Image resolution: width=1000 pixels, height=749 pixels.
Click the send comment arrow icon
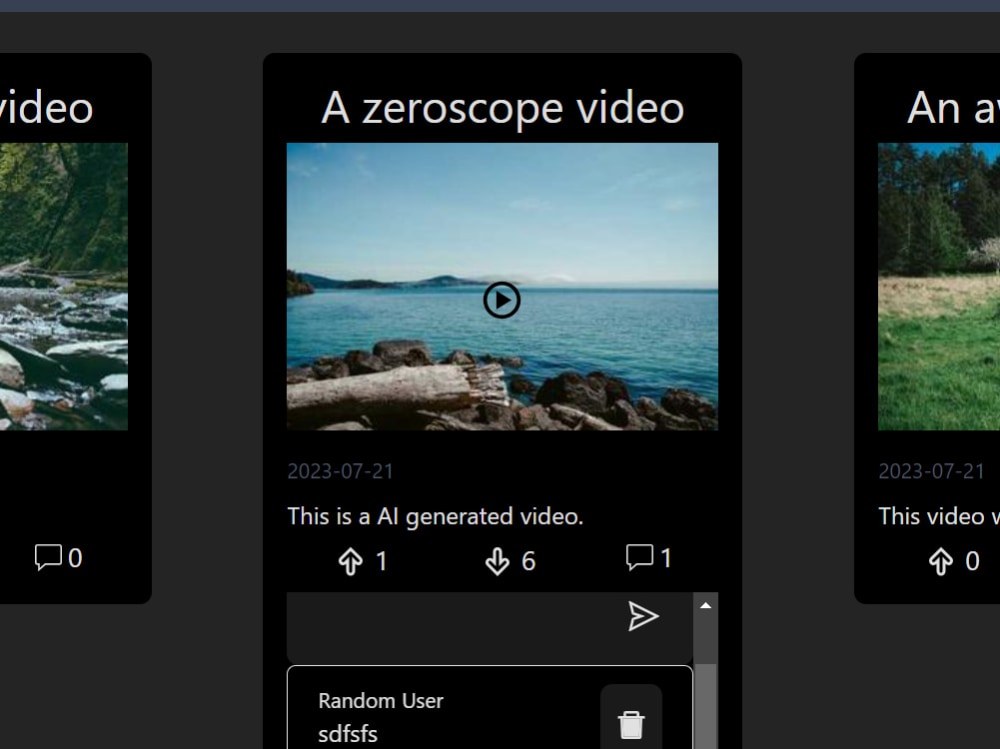tap(645, 616)
